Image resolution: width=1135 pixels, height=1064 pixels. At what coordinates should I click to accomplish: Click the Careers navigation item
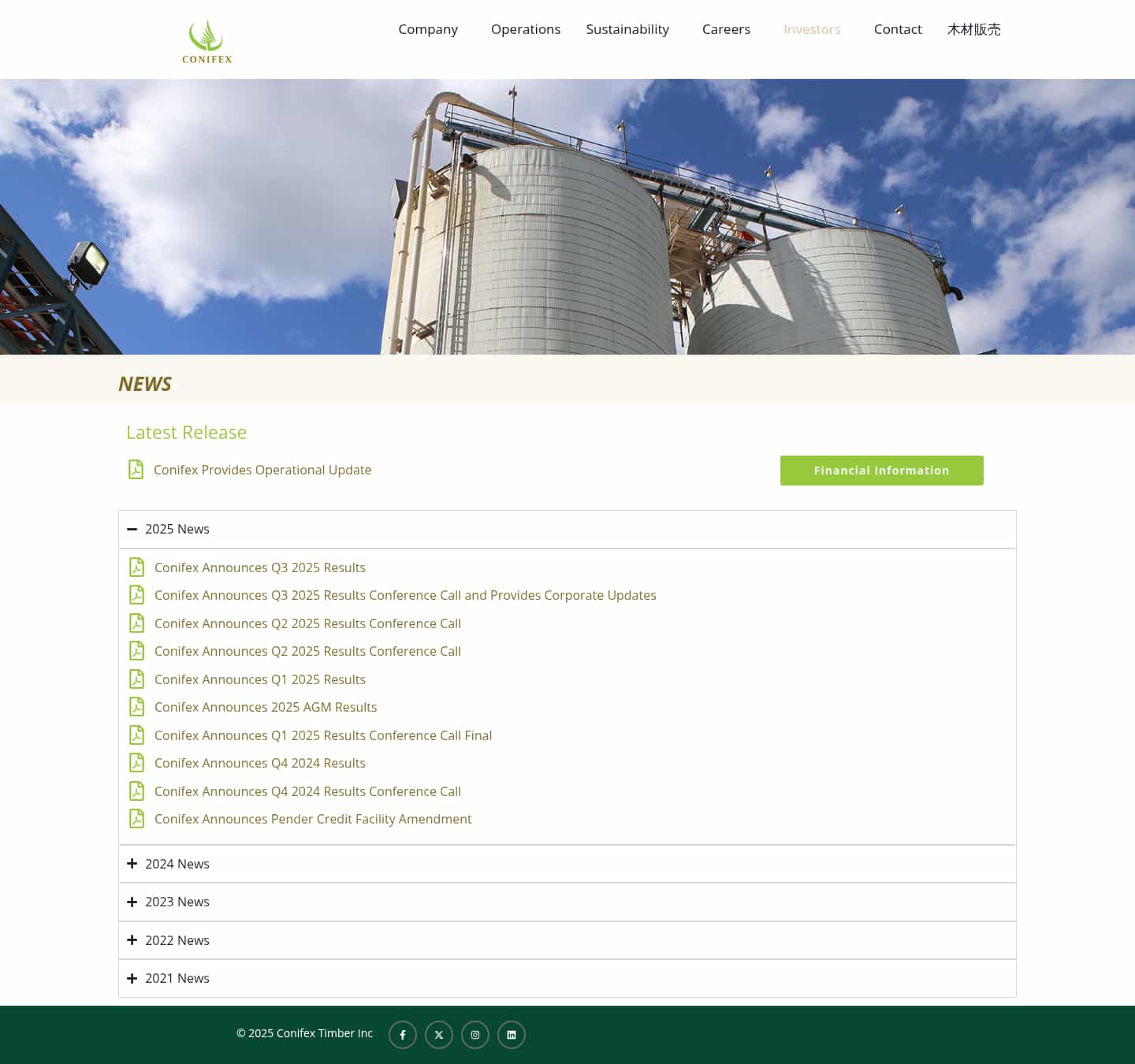click(x=726, y=29)
